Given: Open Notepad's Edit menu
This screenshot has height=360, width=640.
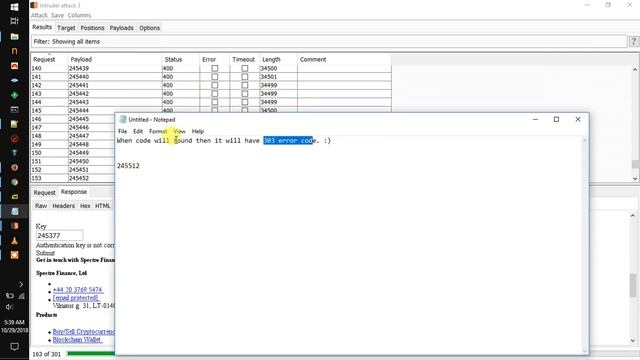Looking at the screenshot, I should click(x=138, y=131).
